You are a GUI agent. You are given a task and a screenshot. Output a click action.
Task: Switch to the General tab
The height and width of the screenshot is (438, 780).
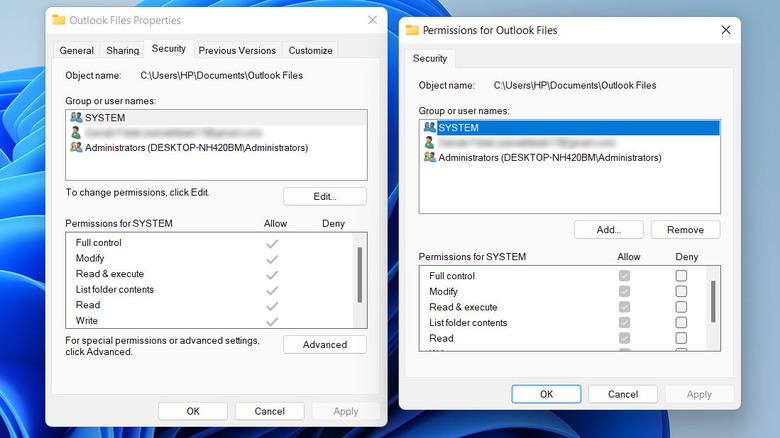(77, 50)
